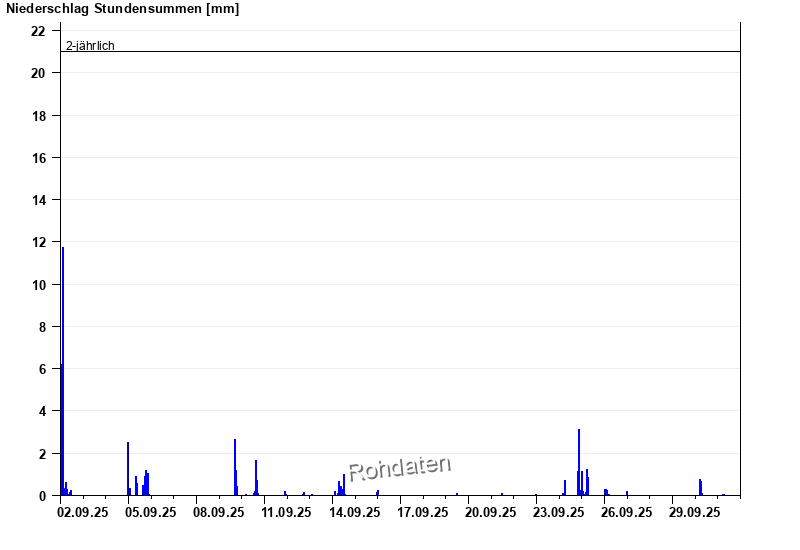Select the y-axis value 18
The height and width of the screenshot is (550, 800).
point(38,116)
